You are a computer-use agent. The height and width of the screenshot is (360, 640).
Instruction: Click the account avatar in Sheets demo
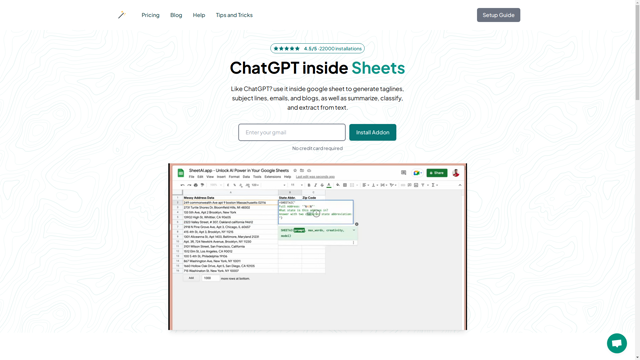456,173
